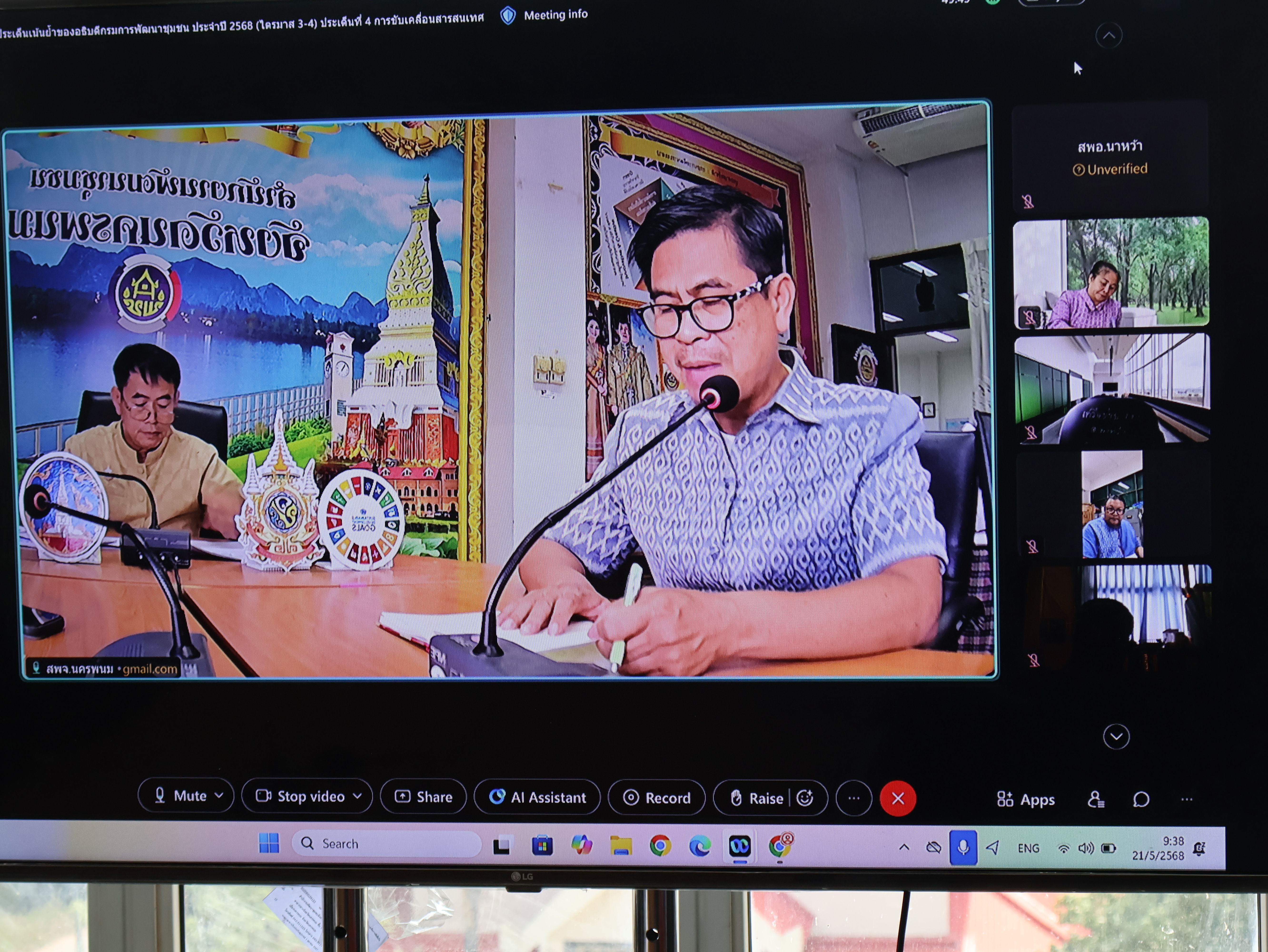Open Microsoft Edge from taskbar

[699, 846]
